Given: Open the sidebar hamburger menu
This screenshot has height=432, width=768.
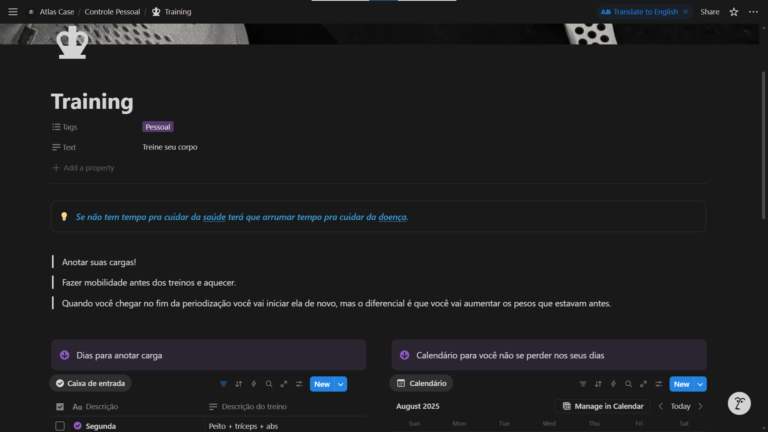Looking at the screenshot, I should tap(12, 12).
